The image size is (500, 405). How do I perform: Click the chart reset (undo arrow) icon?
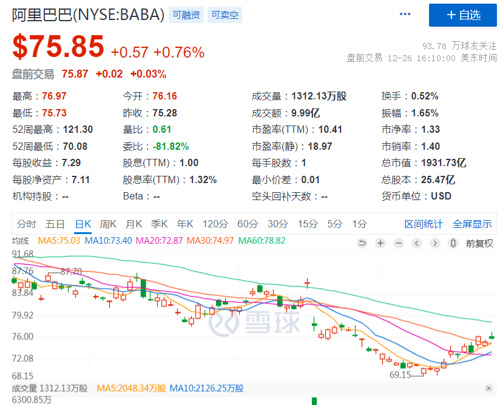[x=362, y=243]
